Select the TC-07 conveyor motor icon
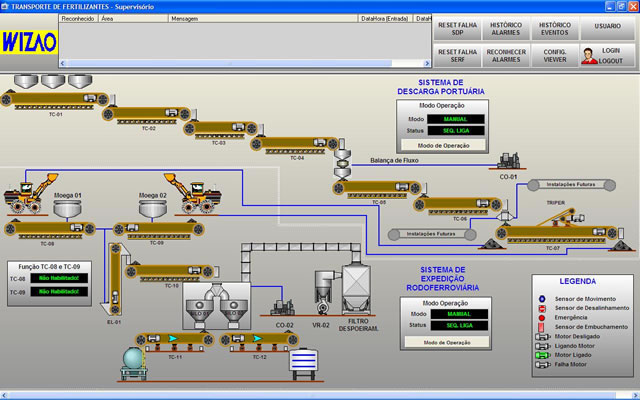 click(x=599, y=231)
